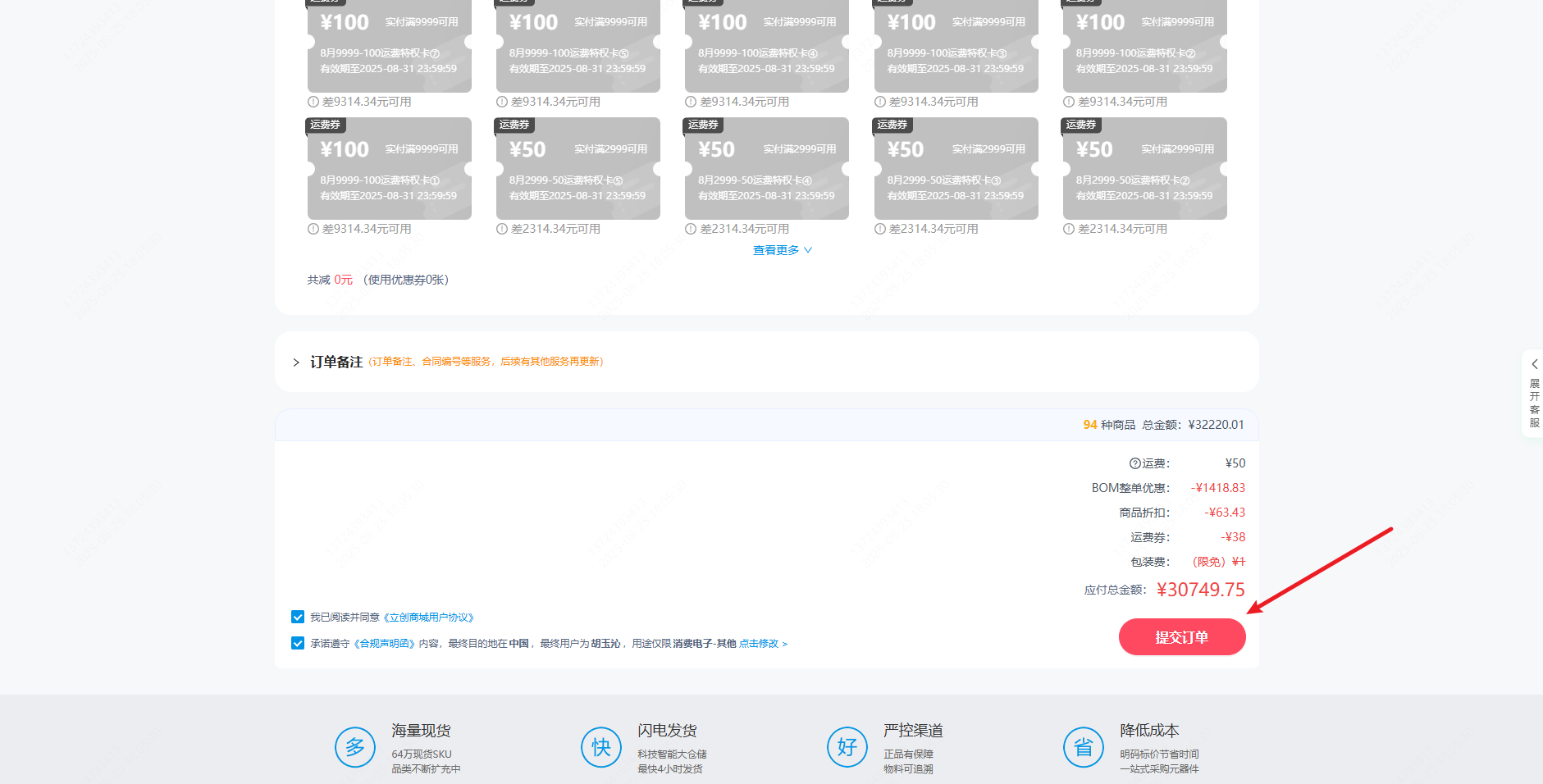The image size is (1543, 784).
Task: Expand the 订单备注 section arrow
Action: [x=296, y=362]
